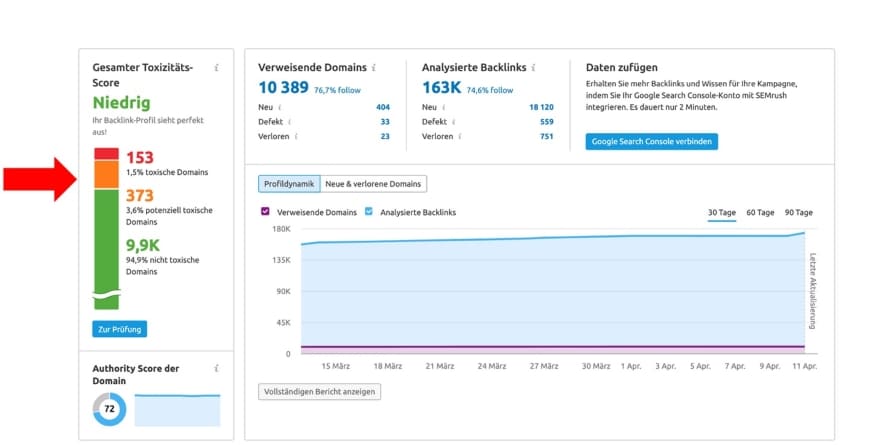Screen dimensions: 888x445
Task: Click the Letzte Aktualisierung chart marker
Action: 813,291
